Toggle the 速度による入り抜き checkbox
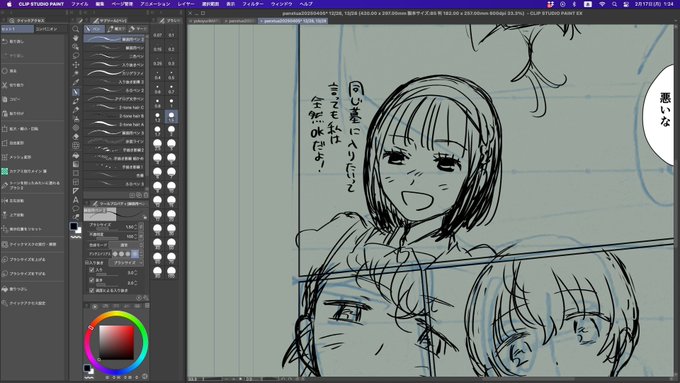680x383 pixels. 92,290
